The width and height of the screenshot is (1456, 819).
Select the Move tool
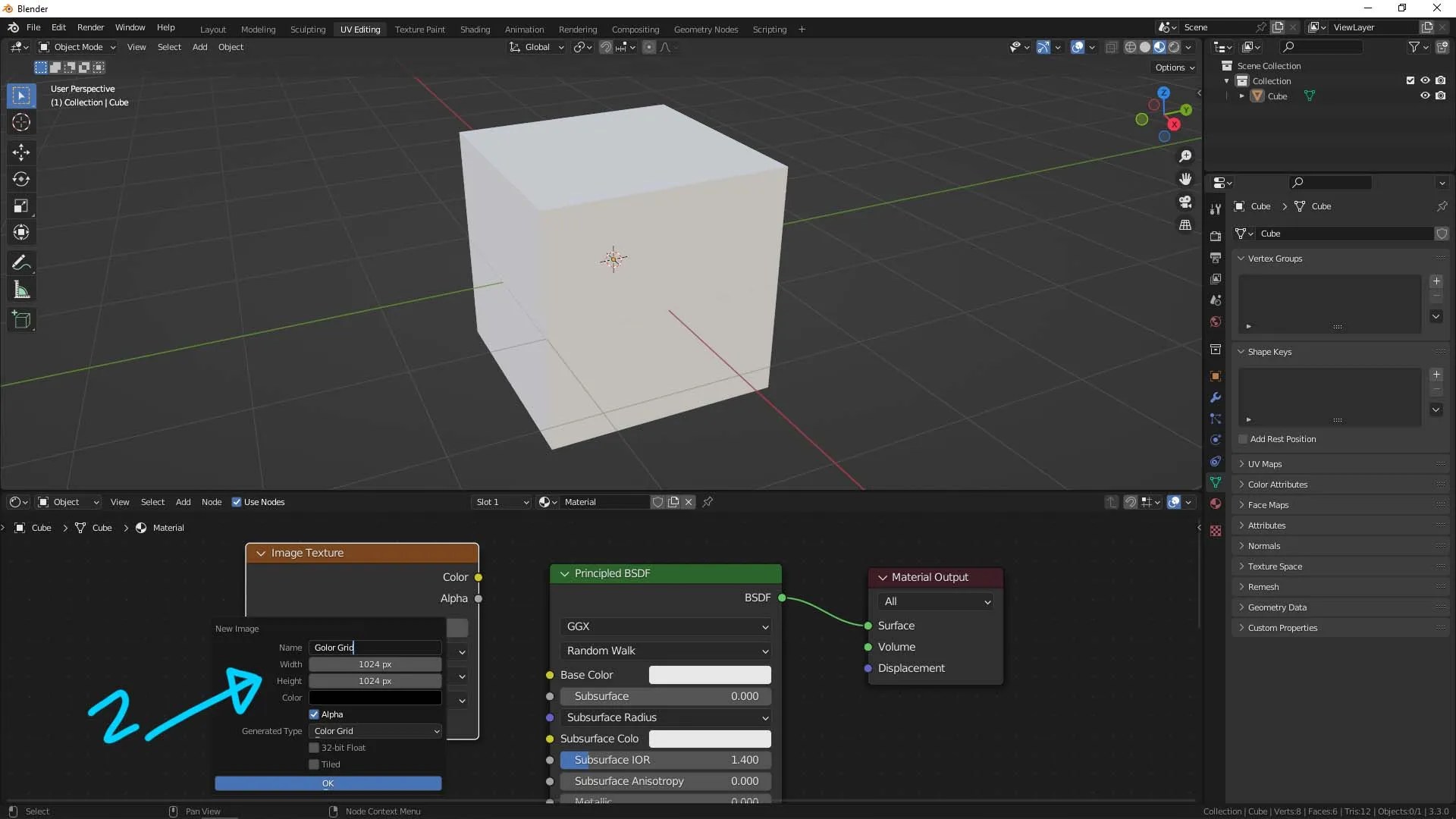tap(21, 152)
